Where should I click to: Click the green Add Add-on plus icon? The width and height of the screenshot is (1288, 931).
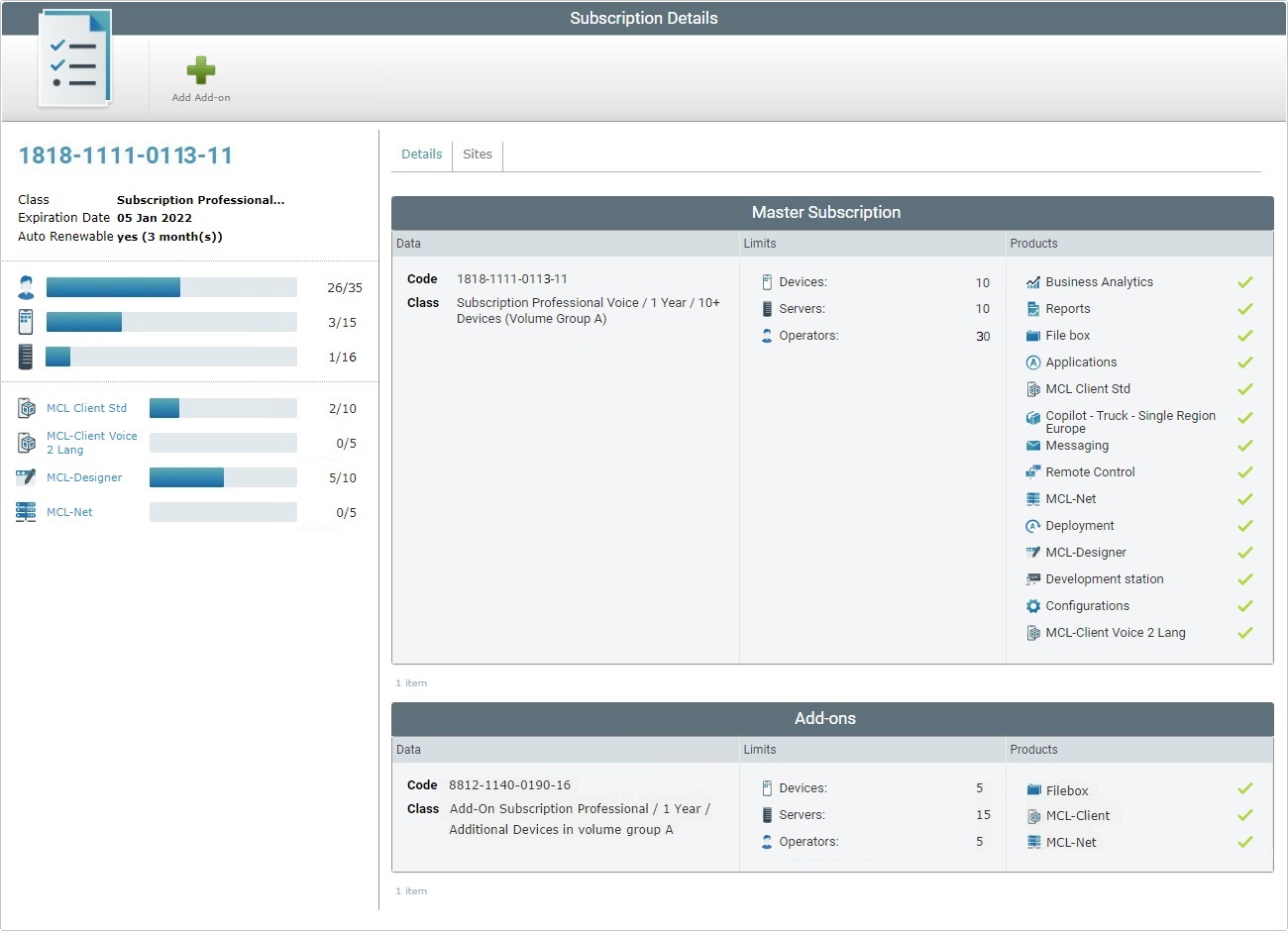coord(201,70)
